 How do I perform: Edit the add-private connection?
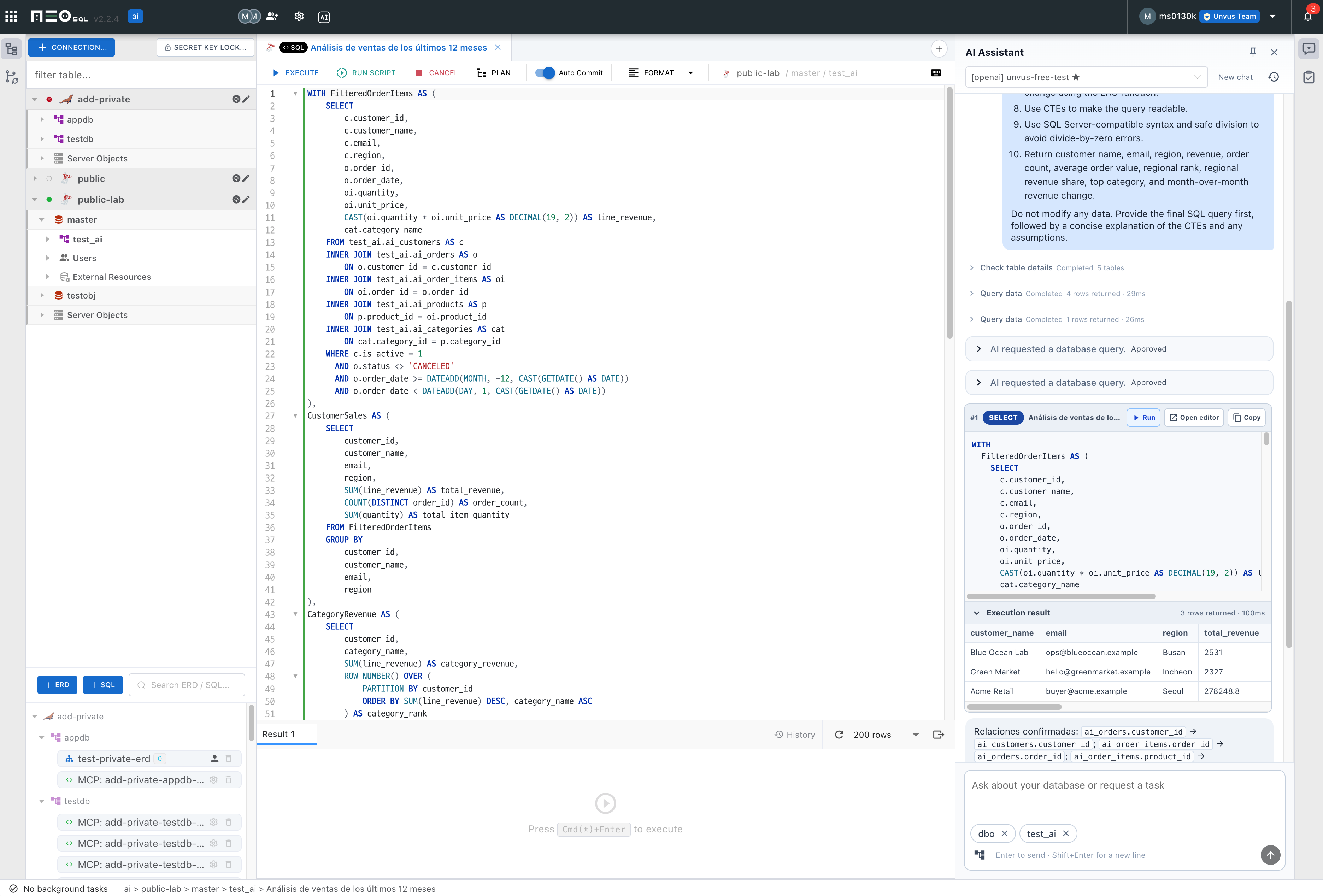[x=246, y=99]
